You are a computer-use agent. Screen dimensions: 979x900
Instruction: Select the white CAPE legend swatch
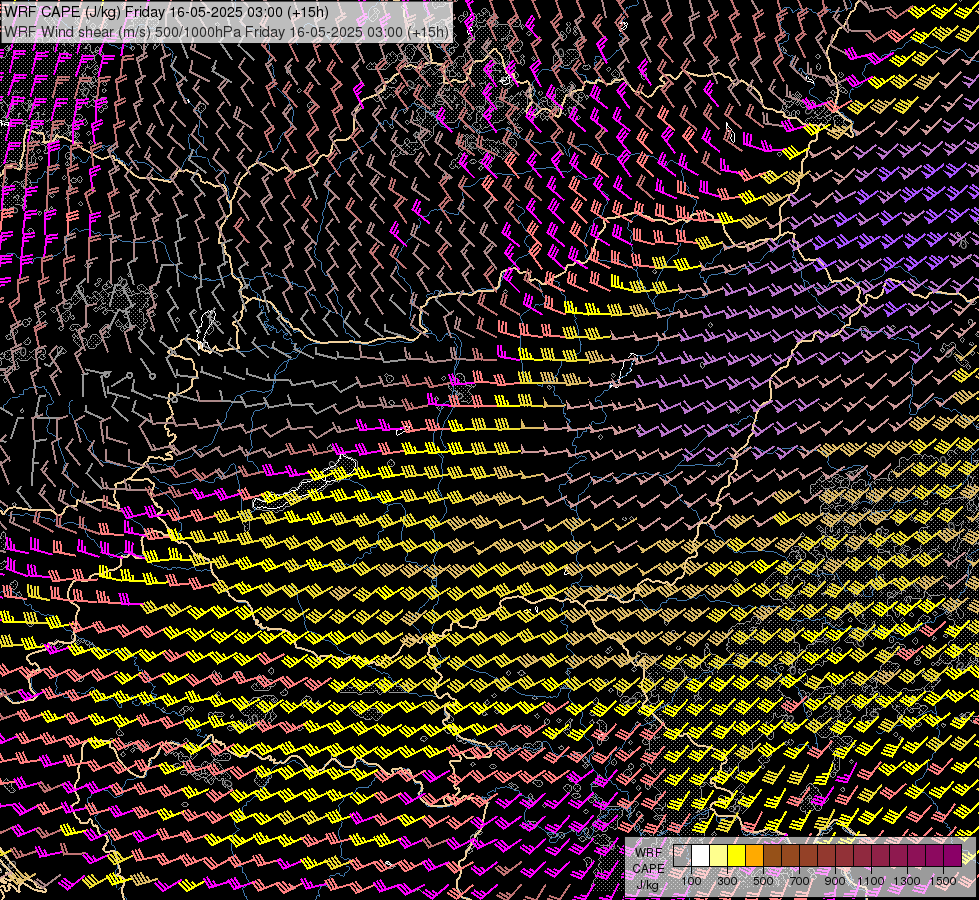701,856
